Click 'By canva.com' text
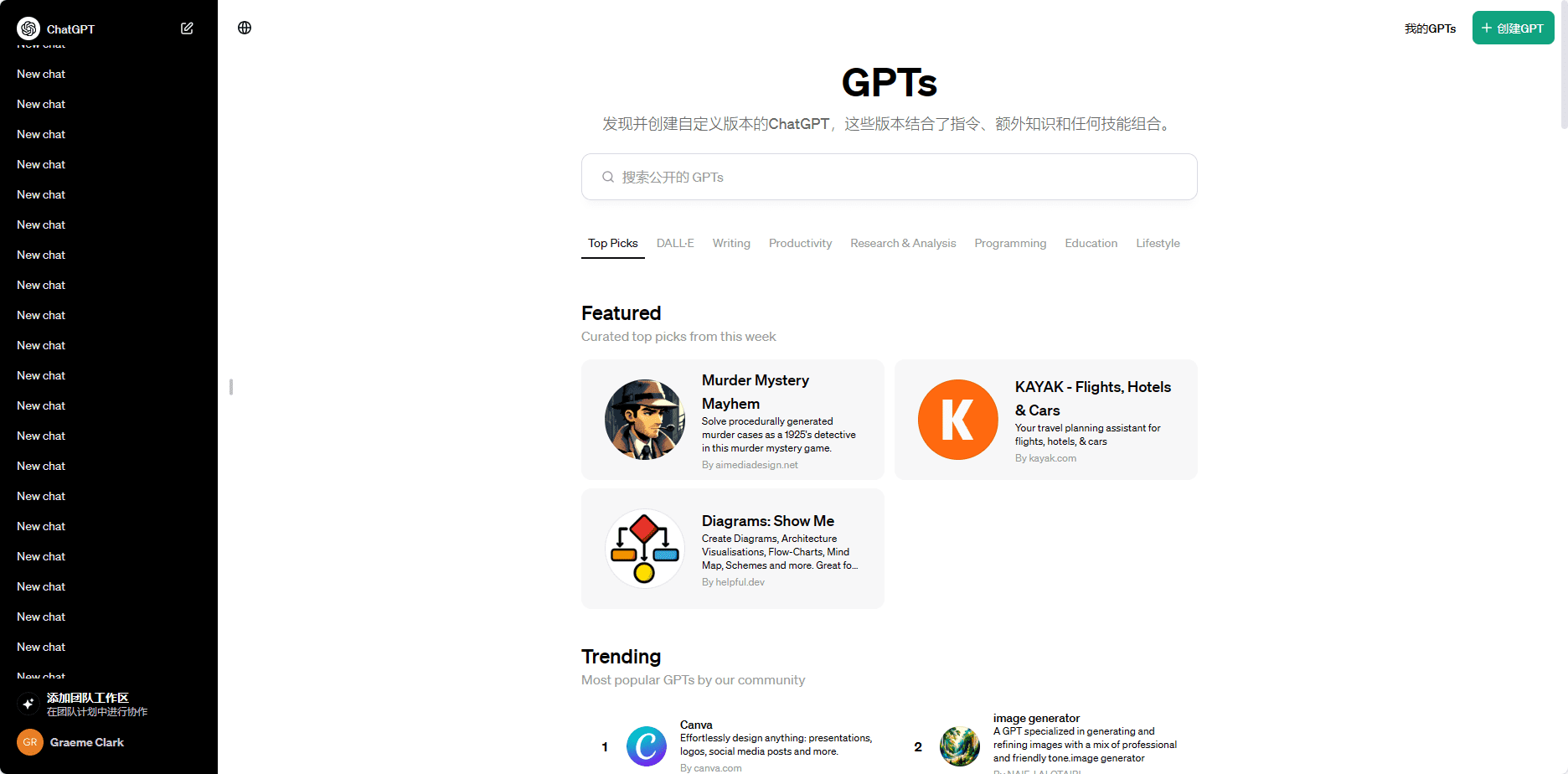 point(710,768)
